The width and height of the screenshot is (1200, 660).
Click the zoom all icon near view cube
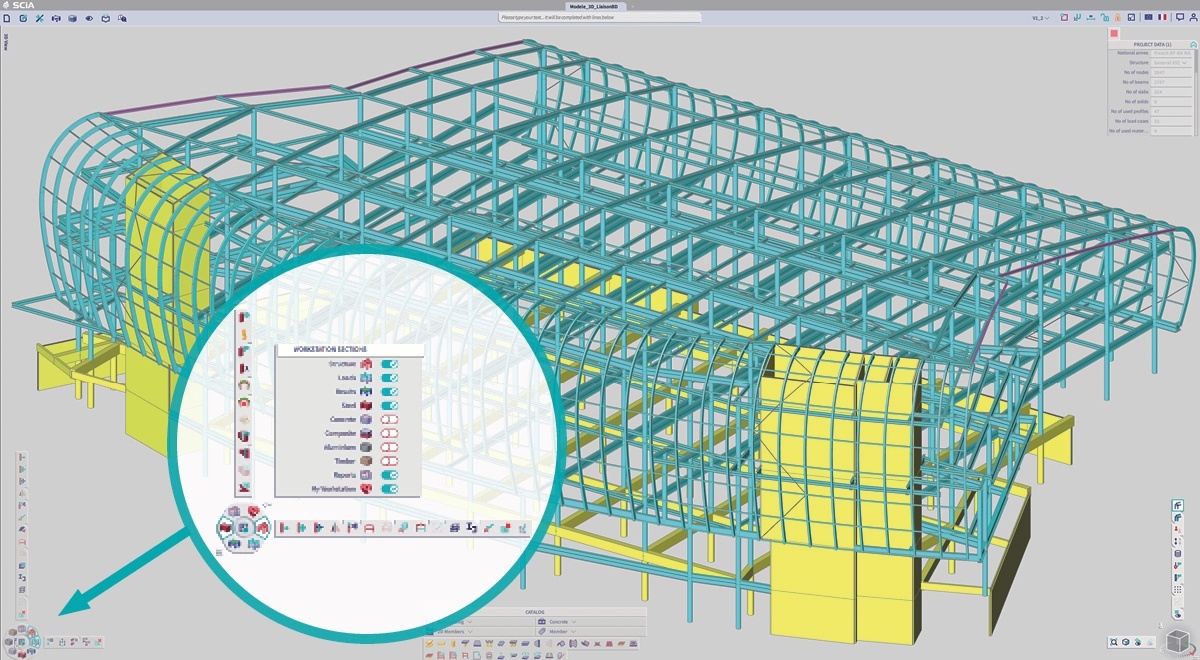pyautogui.click(x=1112, y=642)
